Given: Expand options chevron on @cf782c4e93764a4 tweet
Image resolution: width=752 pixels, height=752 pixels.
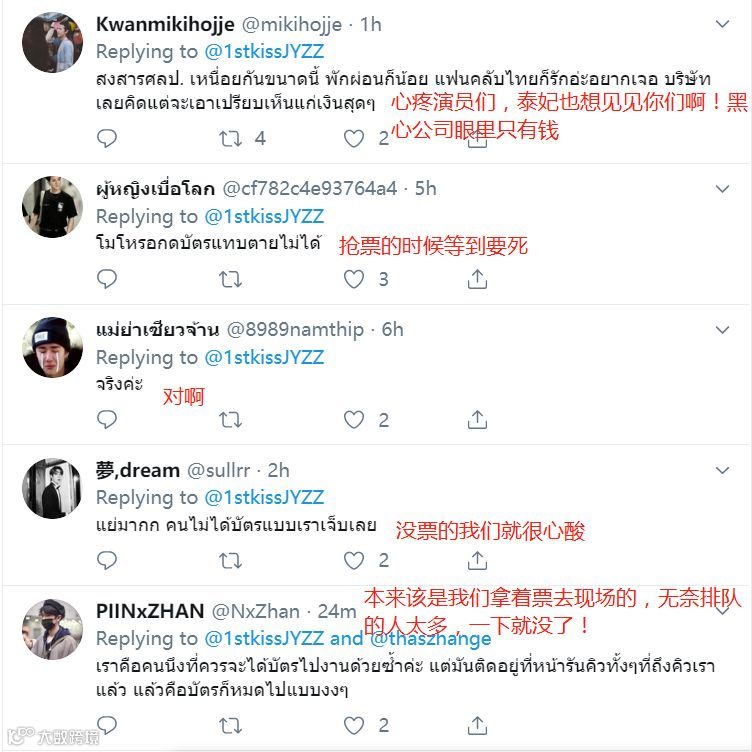Looking at the screenshot, I should pyautogui.click(x=722, y=188).
